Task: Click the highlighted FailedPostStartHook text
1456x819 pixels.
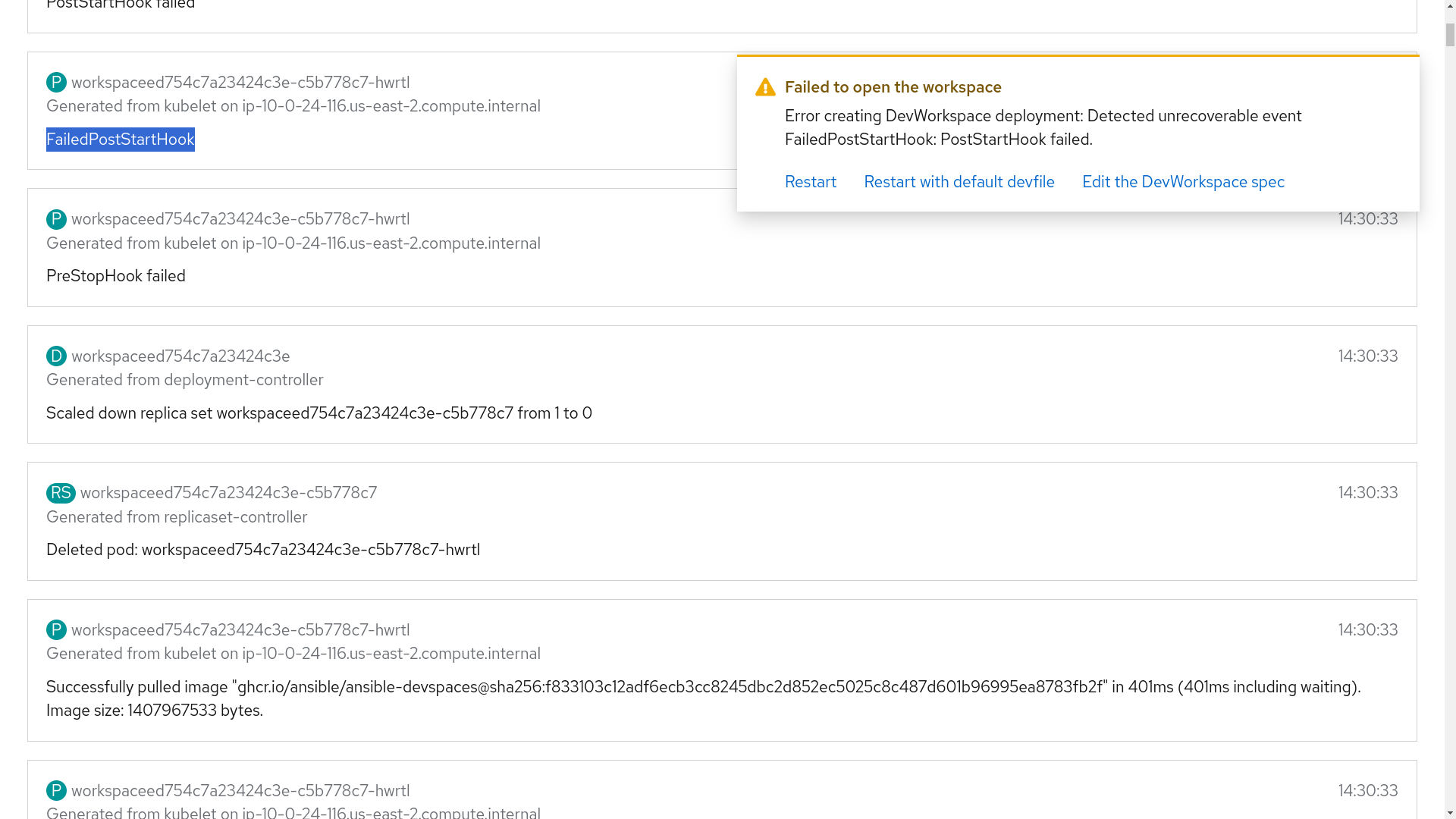Action: [x=120, y=140]
